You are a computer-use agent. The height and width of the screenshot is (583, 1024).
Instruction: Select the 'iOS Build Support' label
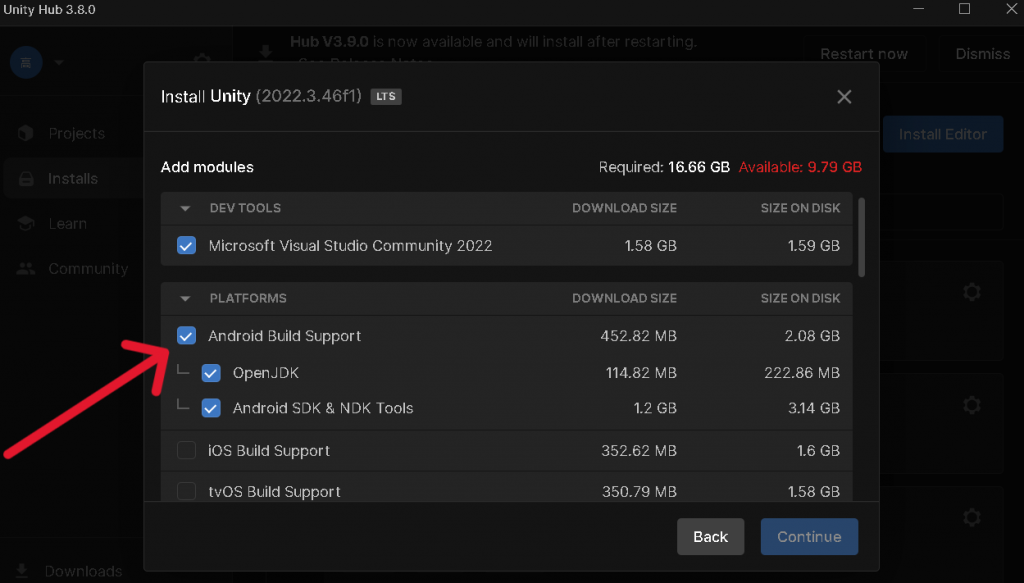[269, 450]
